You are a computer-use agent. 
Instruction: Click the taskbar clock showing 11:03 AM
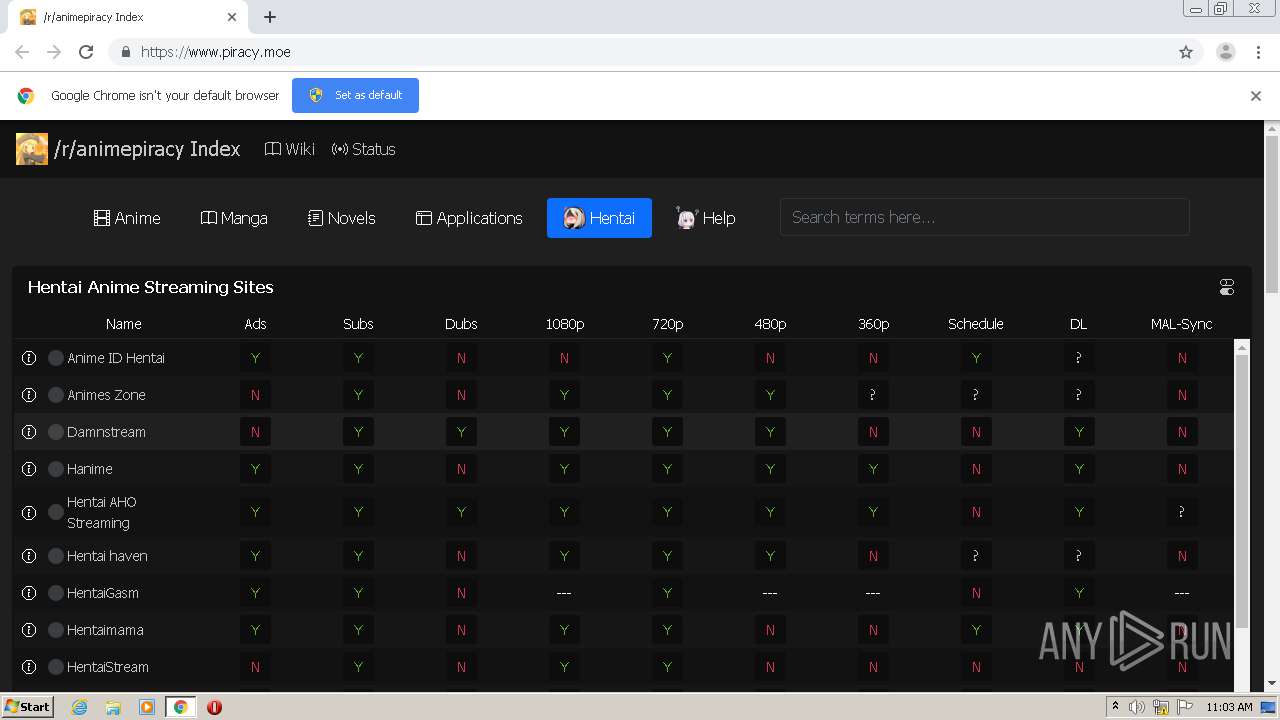point(1229,707)
